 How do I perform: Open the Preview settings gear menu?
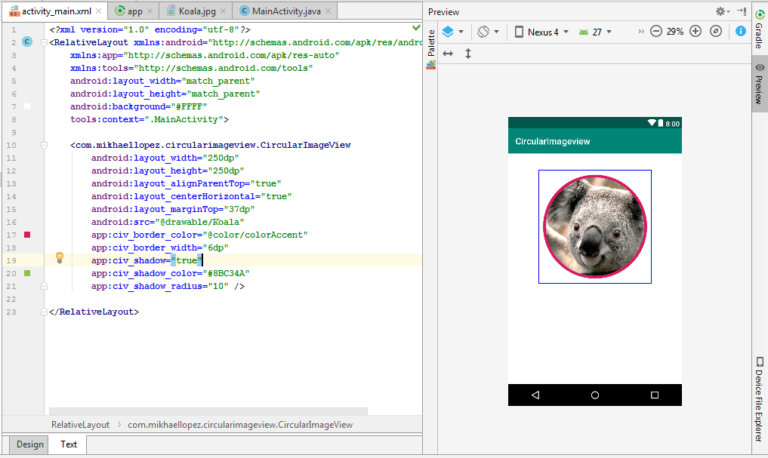click(x=722, y=11)
